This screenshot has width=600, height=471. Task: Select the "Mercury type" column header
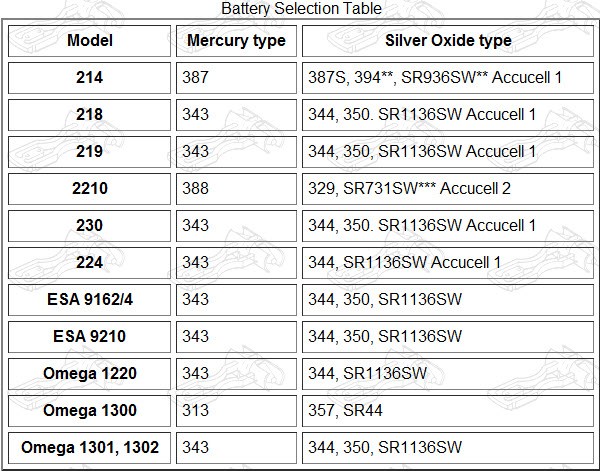point(236,41)
